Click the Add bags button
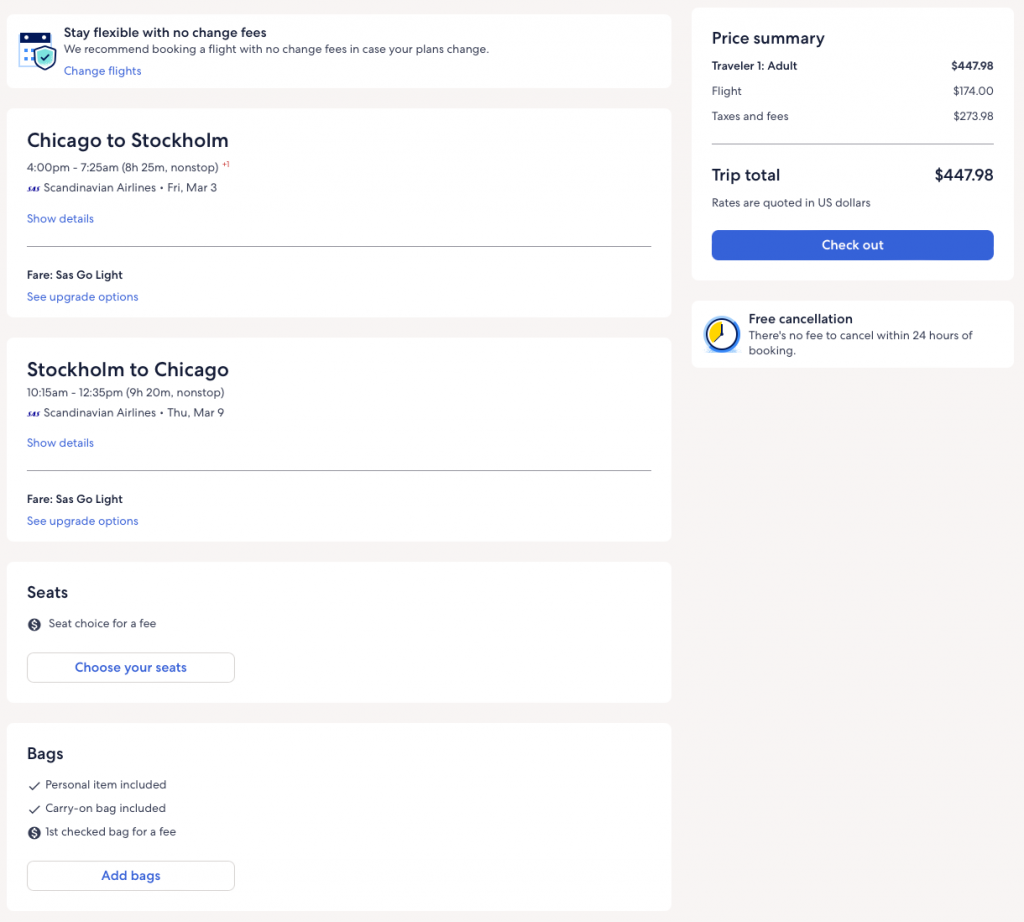Viewport: 1024px width, 922px height. (x=131, y=876)
